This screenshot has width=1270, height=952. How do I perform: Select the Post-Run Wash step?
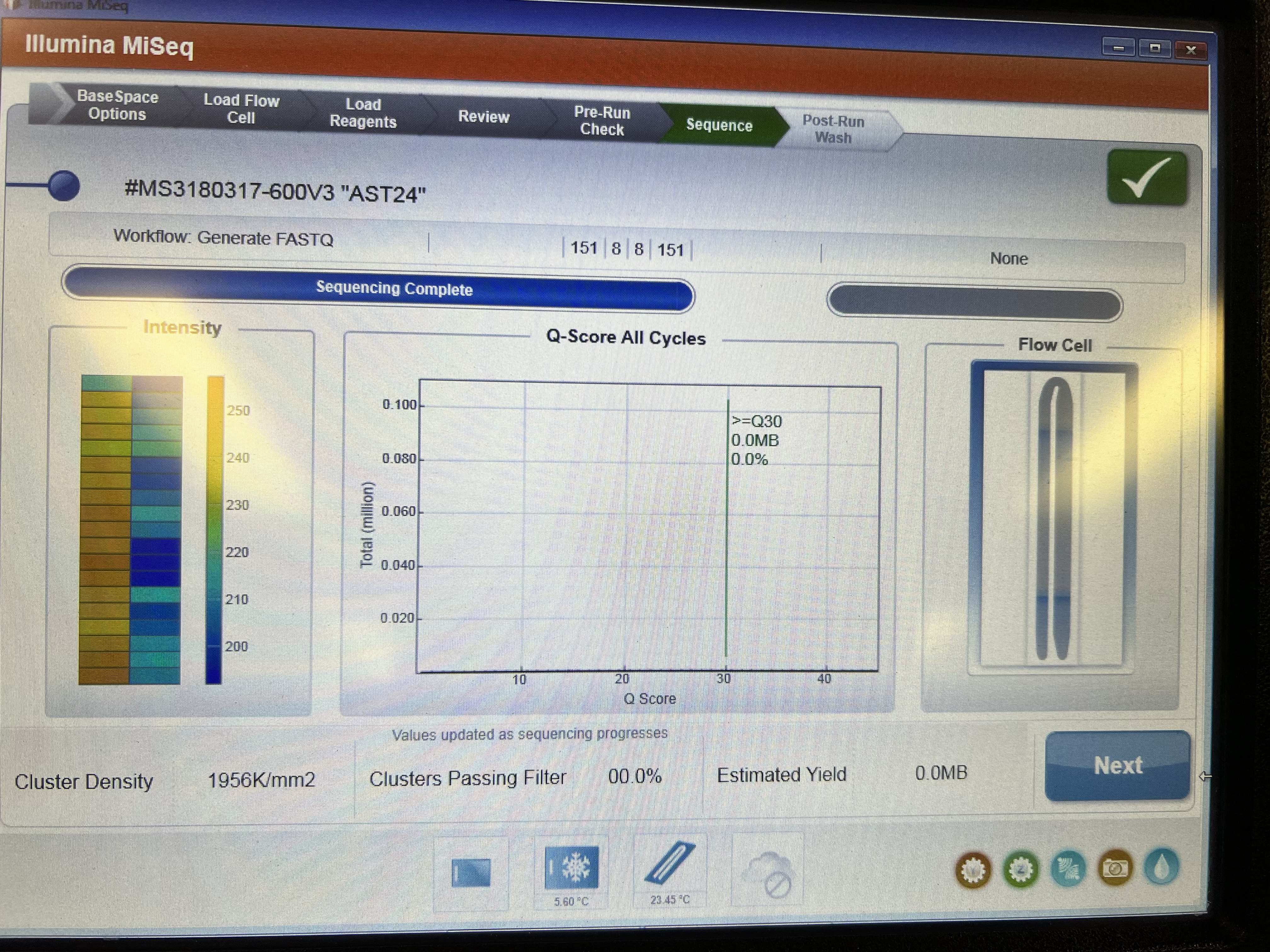833,130
